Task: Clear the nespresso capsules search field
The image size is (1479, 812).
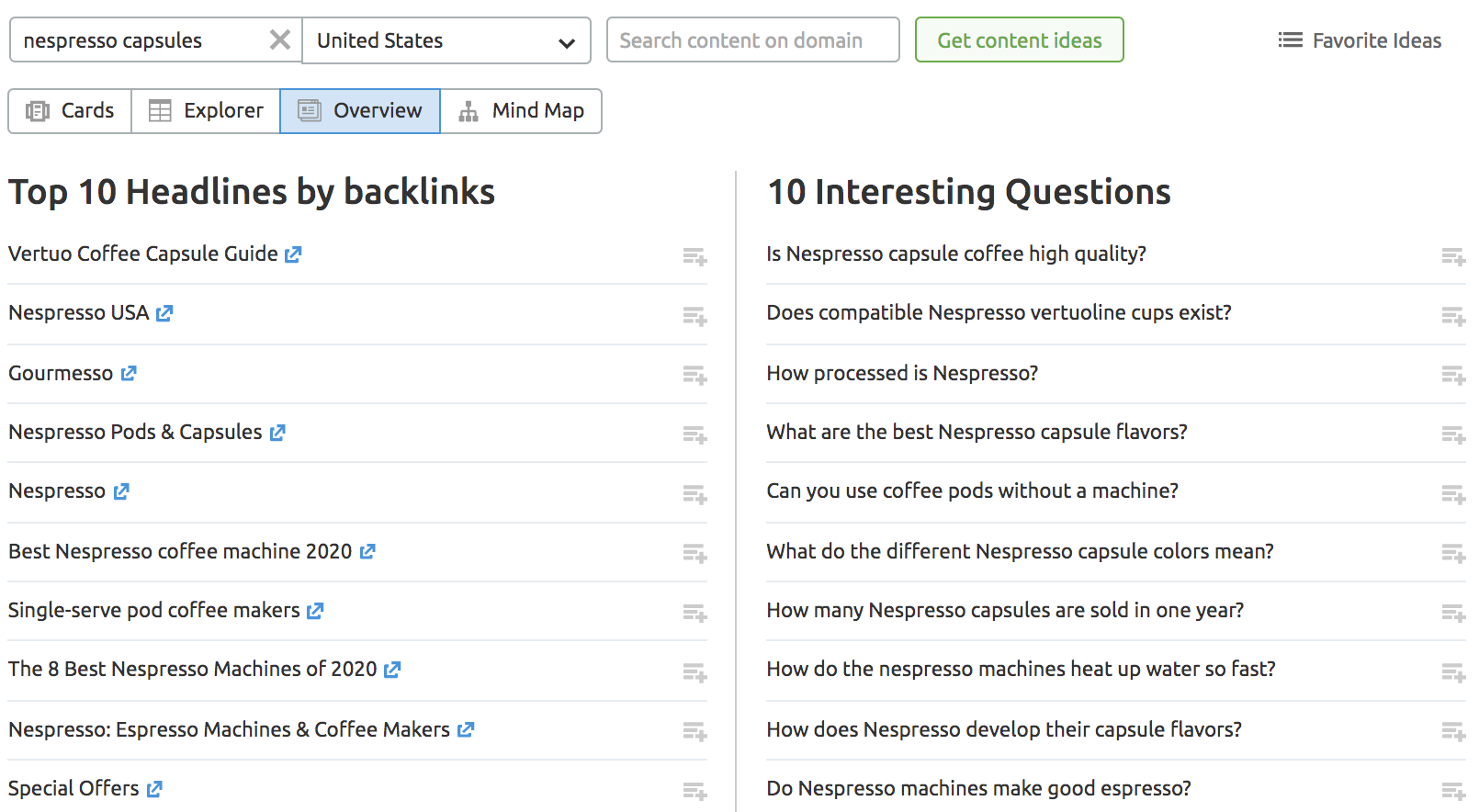Action: 280,39
